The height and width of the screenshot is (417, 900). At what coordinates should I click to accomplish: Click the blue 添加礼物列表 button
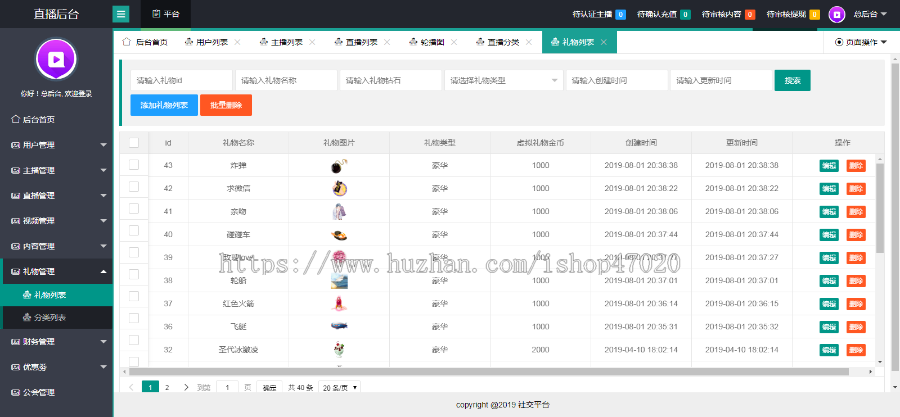coord(164,105)
